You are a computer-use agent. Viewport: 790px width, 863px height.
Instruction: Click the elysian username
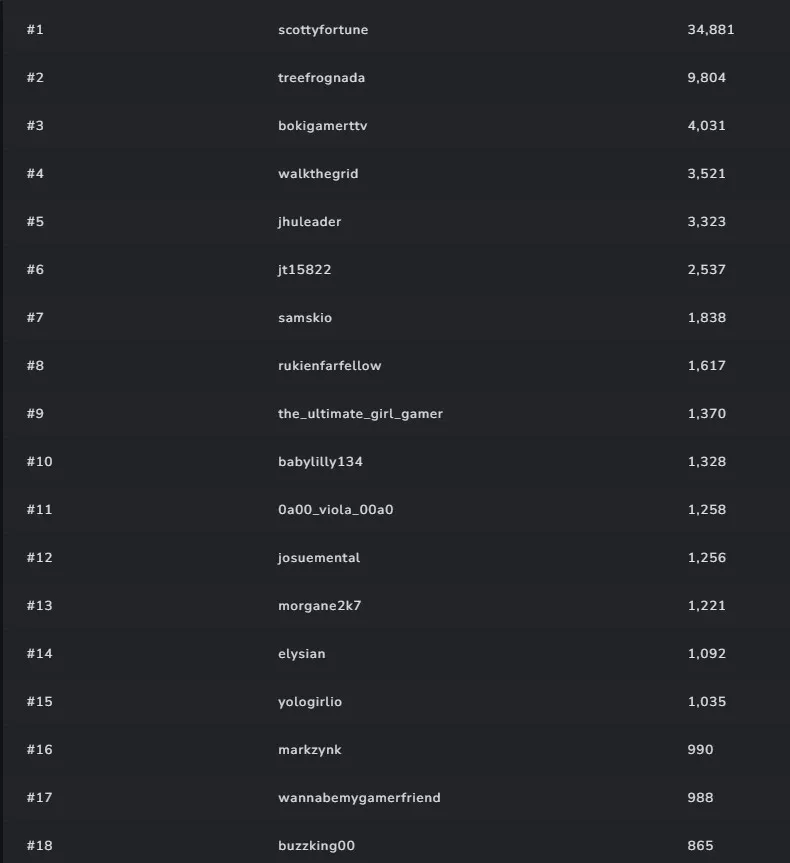pyautogui.click(x=301, y=654)
